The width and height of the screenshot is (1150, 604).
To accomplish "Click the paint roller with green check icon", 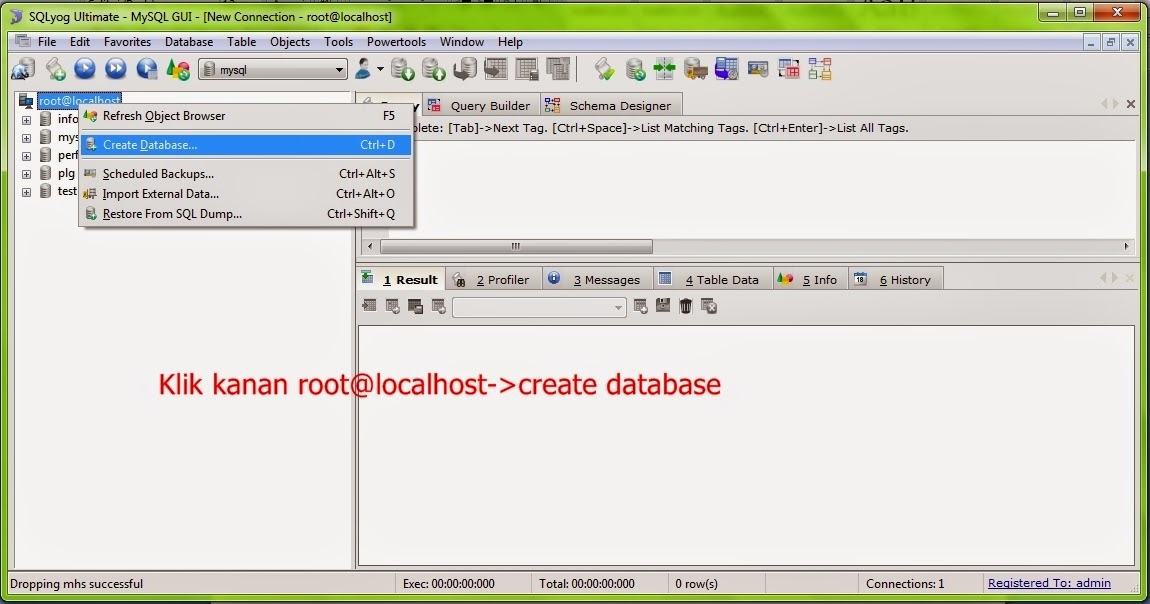I will pos(604,69).
